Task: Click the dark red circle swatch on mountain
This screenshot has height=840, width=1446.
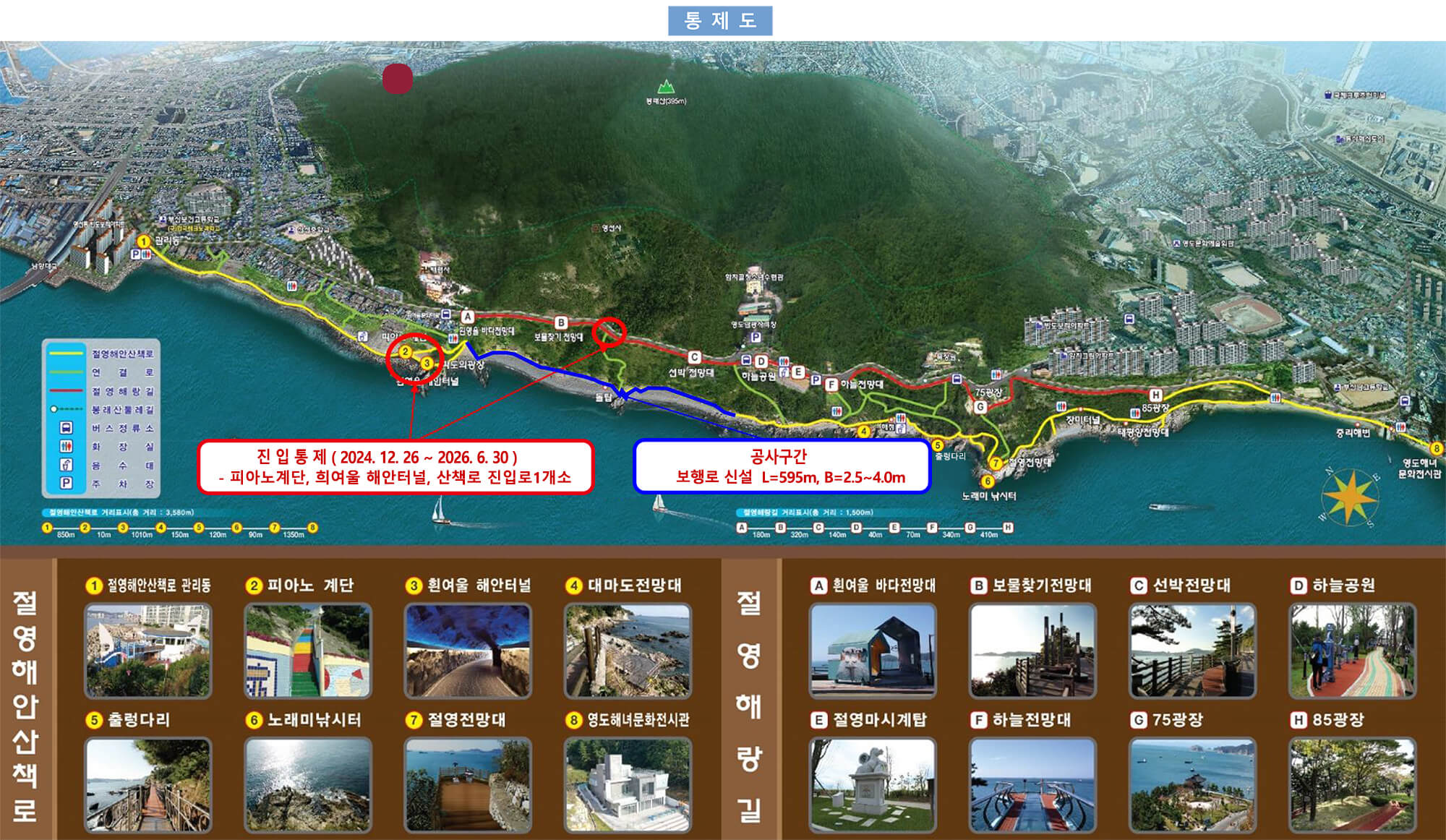Action: pos(398,79)
